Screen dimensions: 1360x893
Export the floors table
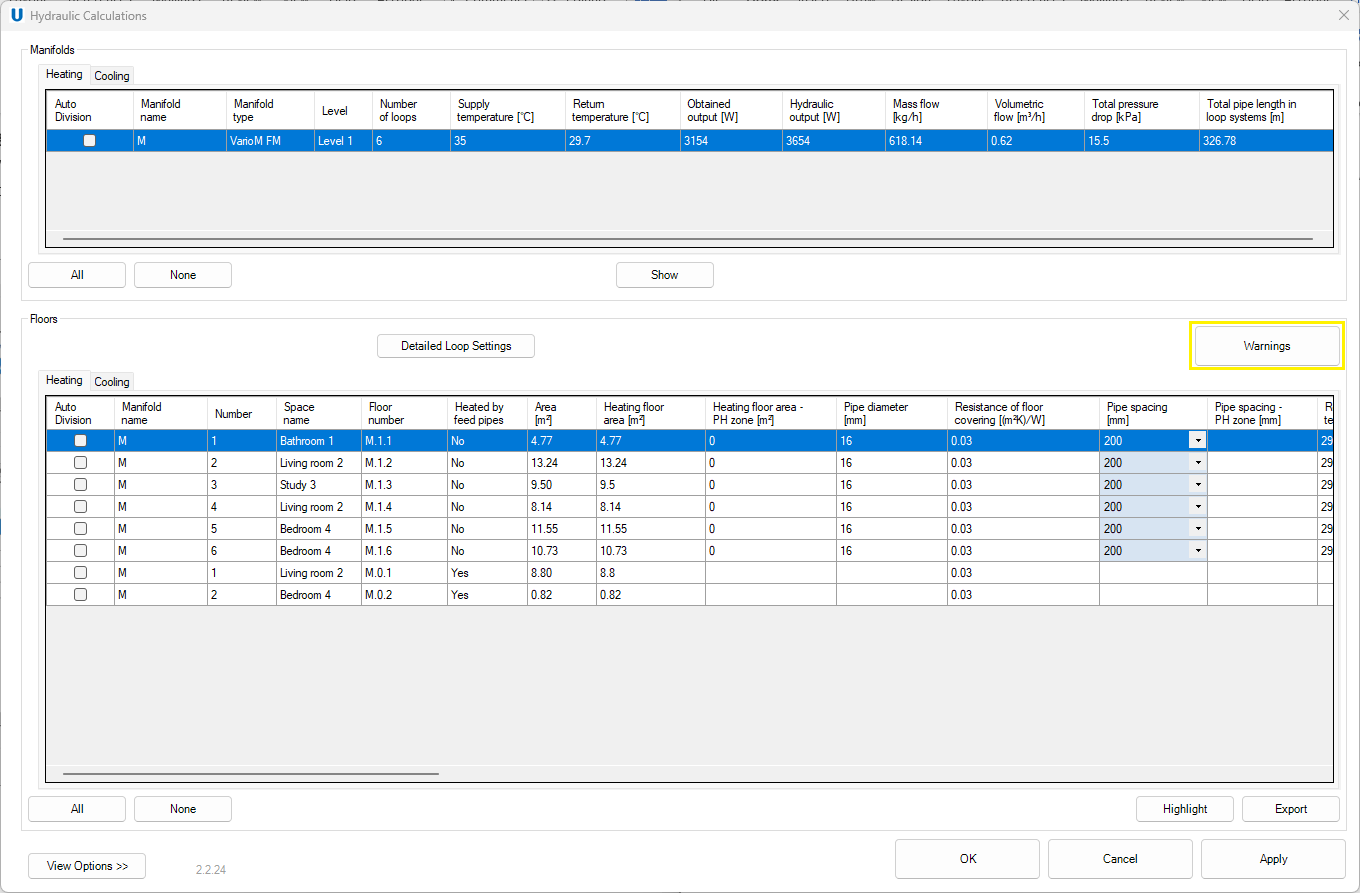[x=1291, y=809]
